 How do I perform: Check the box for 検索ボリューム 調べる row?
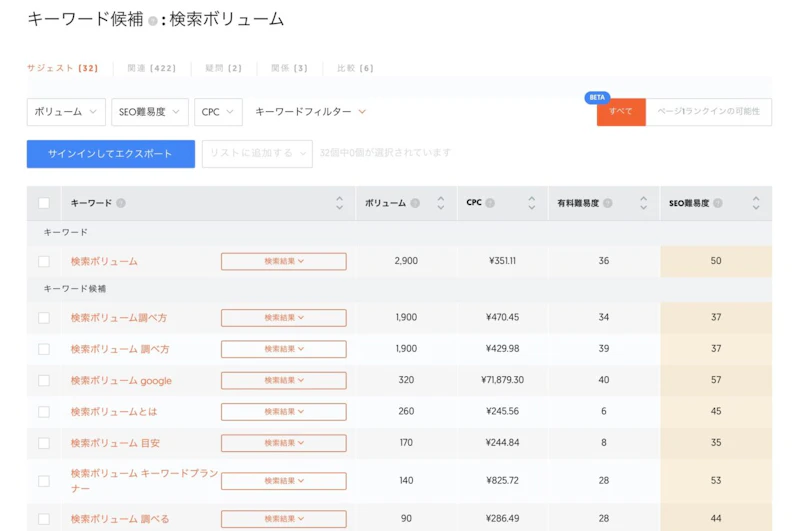(44, 519)
